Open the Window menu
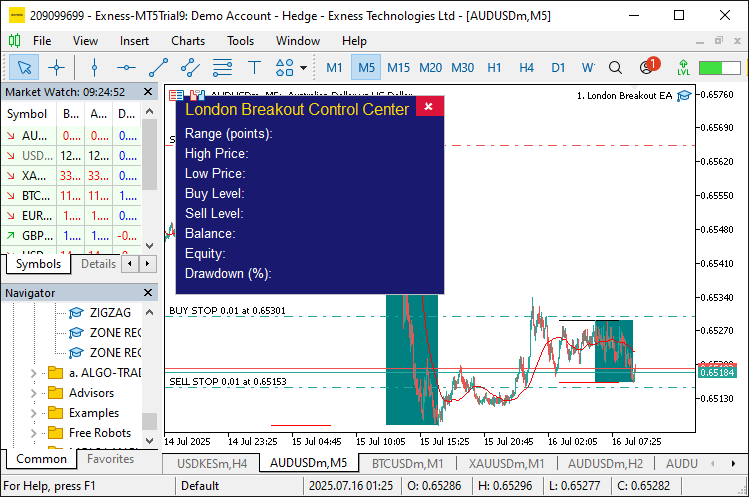This screenshot has height=497, width=749. click(298, 41)
